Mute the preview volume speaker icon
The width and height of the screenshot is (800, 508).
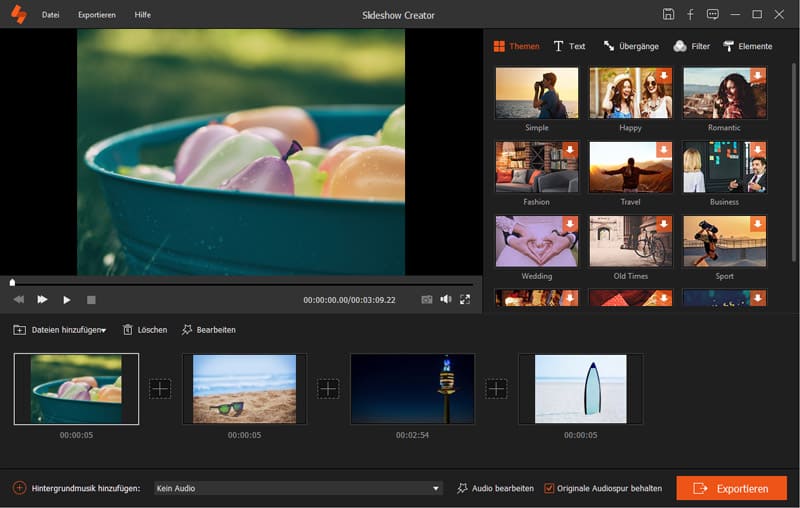pyautogui.click(x=446, y=299)
